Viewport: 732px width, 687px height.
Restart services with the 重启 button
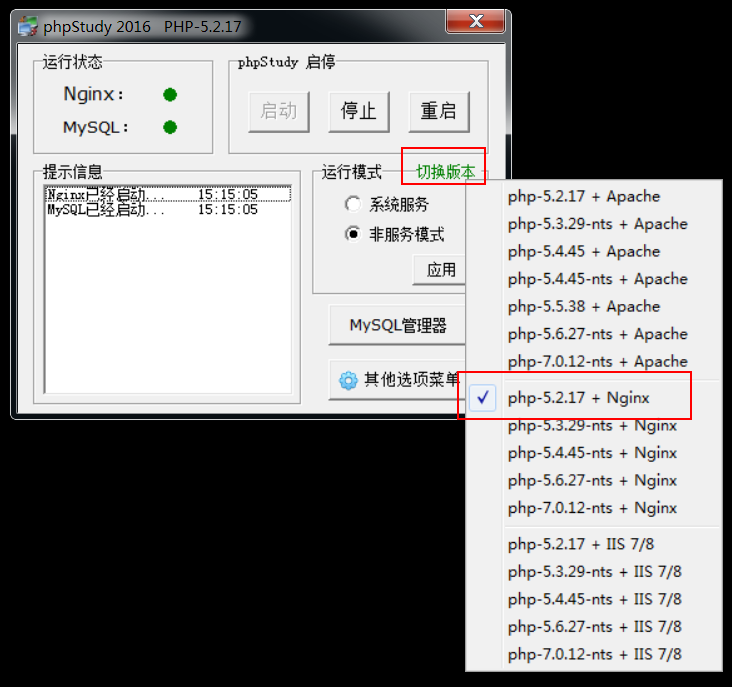tap(439, 112)
